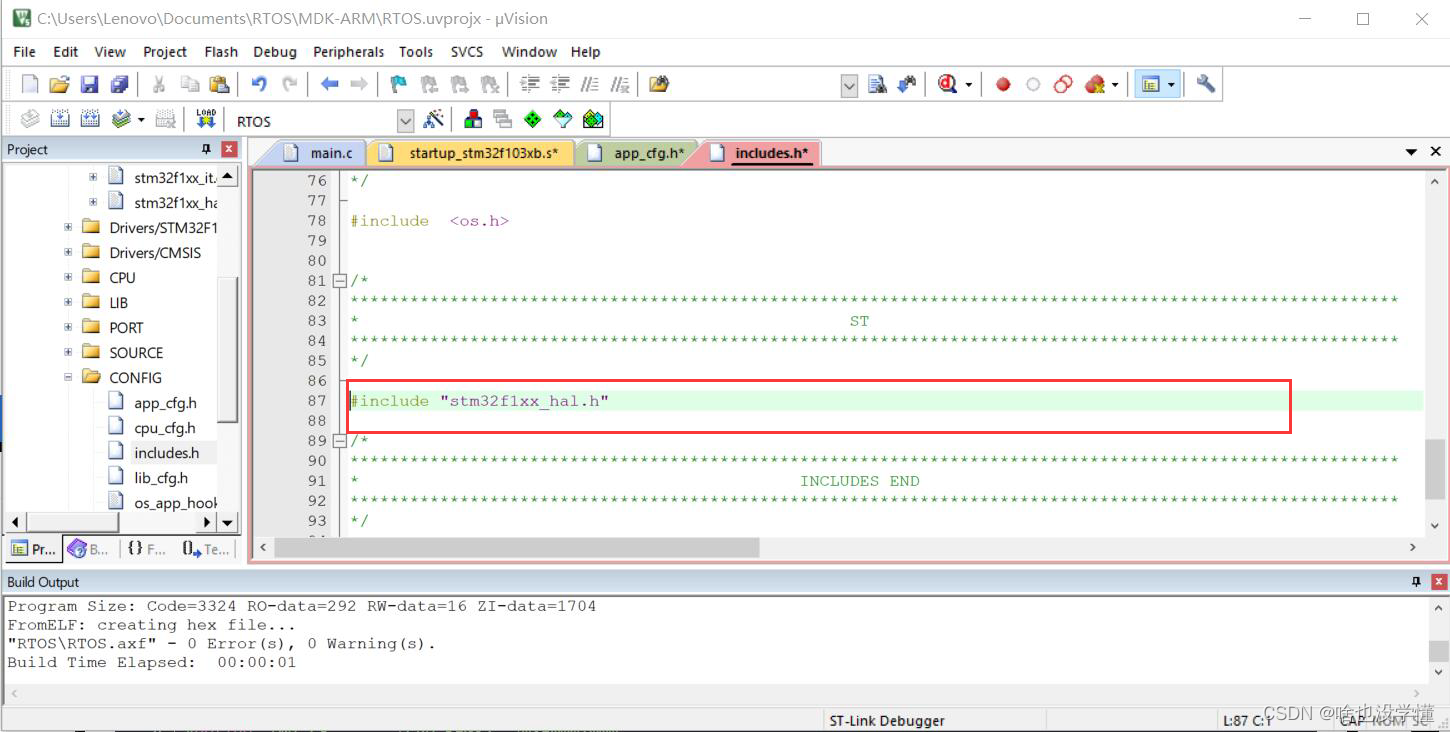Click the Save All icon
Viewport: 1450px width, 732px height.
pos(119,84)
